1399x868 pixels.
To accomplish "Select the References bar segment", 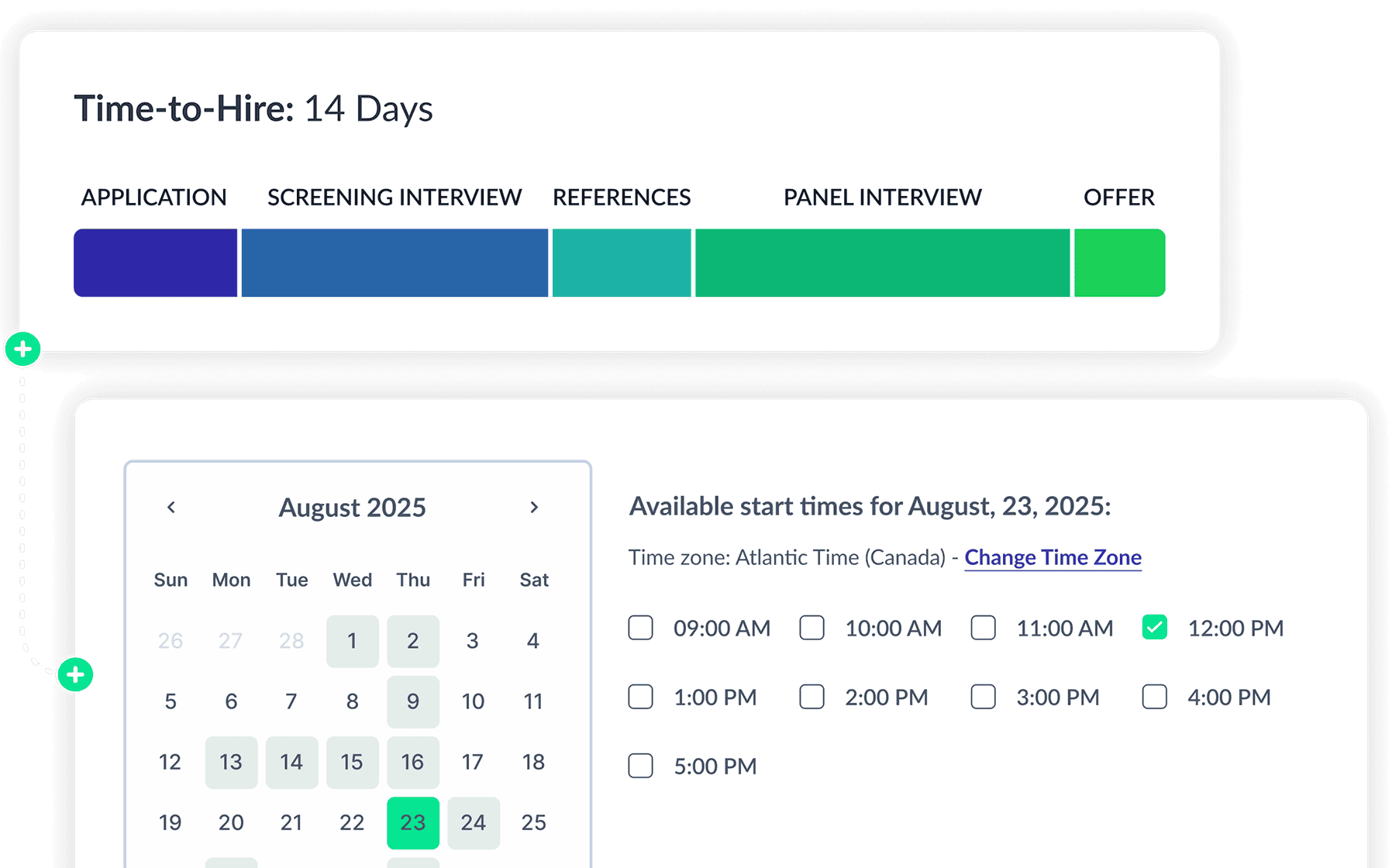I will point(622,263).
